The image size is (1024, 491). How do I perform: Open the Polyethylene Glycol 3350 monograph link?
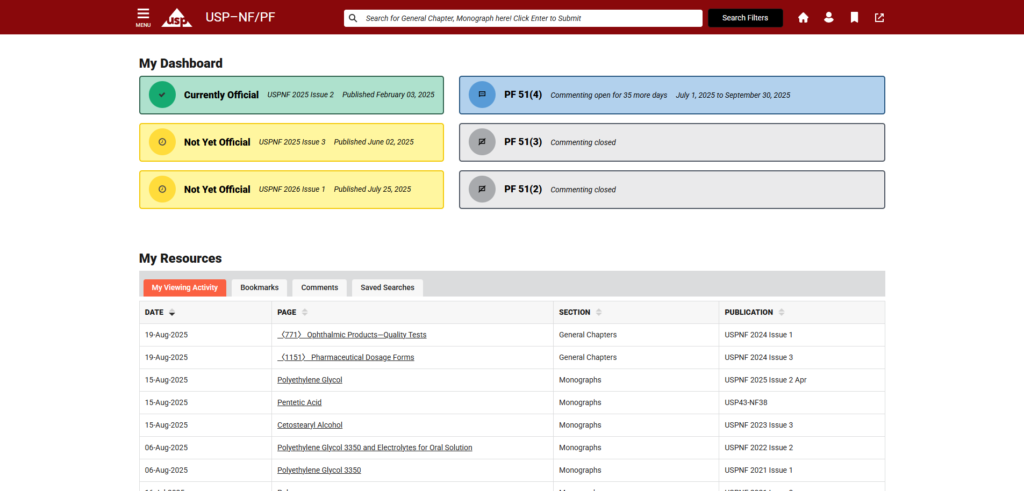pos(319,470)
